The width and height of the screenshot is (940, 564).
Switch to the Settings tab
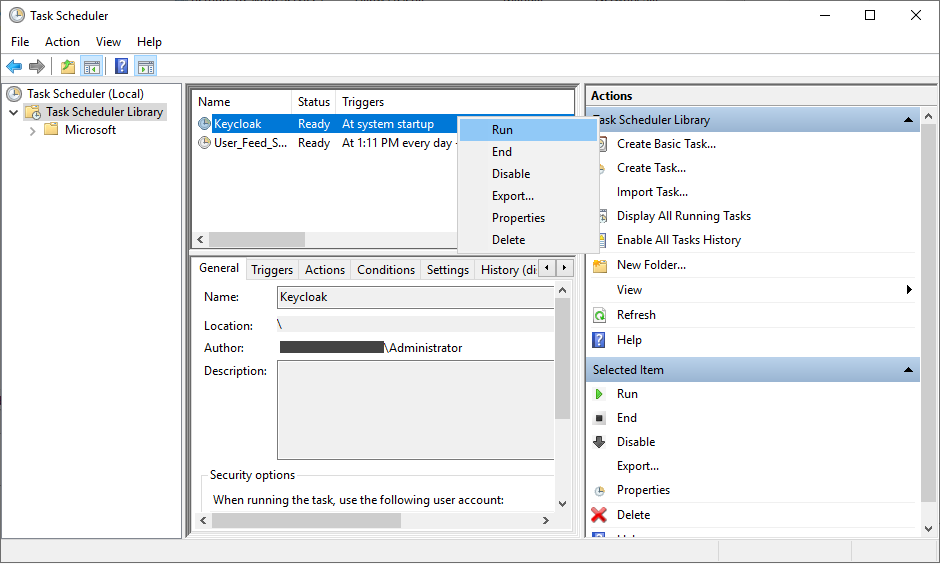click(448, 270)
